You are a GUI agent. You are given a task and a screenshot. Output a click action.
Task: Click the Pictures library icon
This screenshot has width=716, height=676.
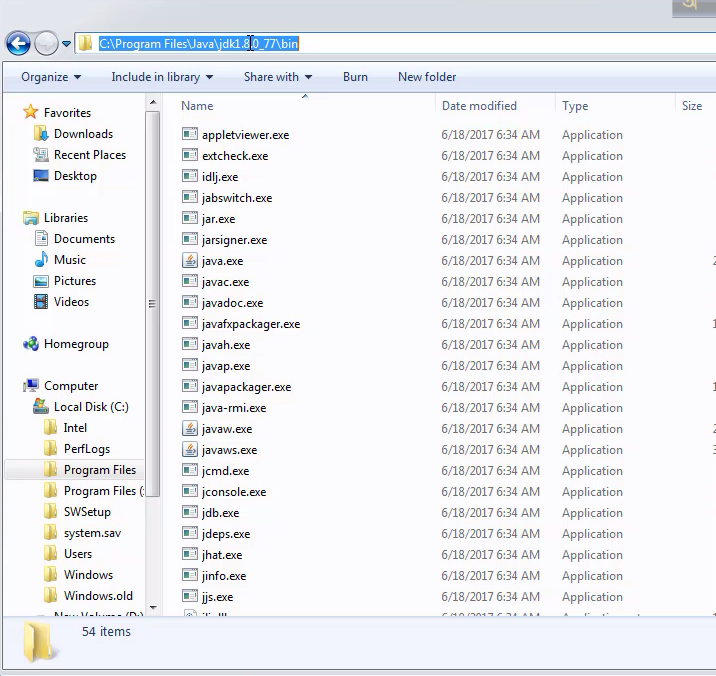pyautogui.click(x=41, y=280)
